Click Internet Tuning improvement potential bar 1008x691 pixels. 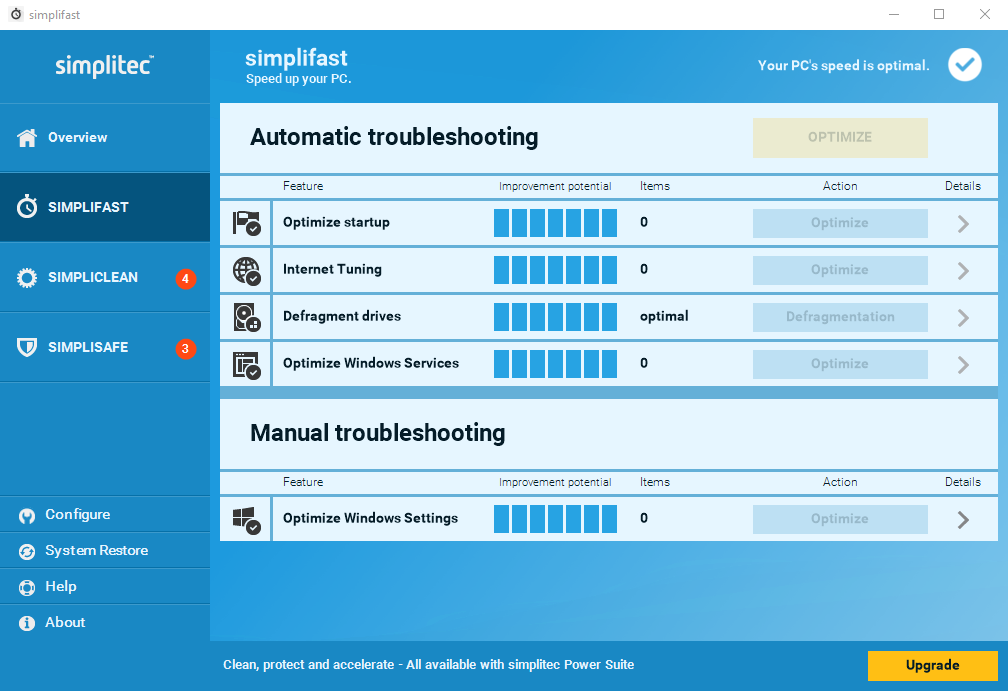pos(555,270)
